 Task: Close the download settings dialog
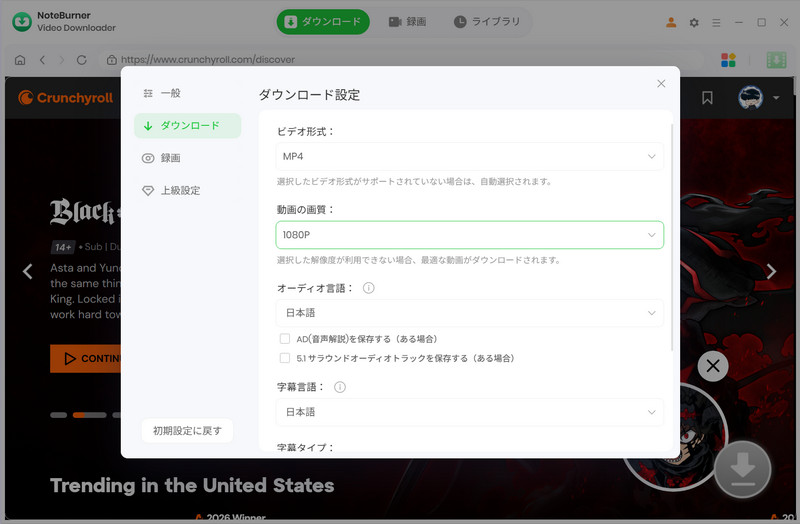[661, 84]
